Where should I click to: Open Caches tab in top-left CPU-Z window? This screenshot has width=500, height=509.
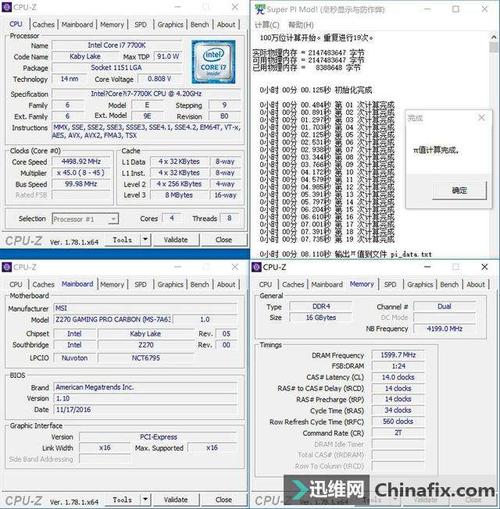[43, 25]
